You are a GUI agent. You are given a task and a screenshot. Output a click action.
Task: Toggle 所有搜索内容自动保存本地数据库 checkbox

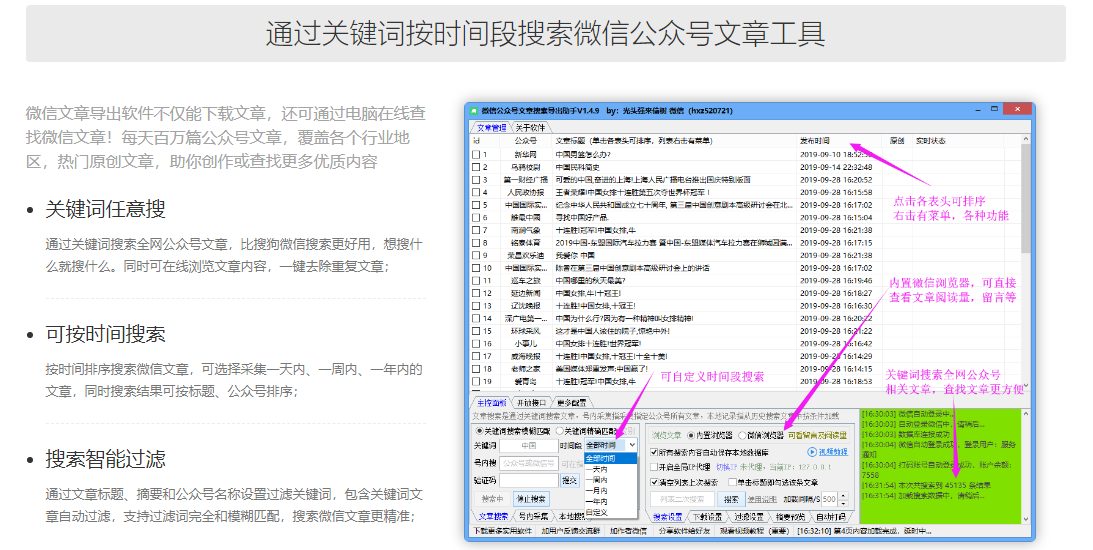coord(654,452)
